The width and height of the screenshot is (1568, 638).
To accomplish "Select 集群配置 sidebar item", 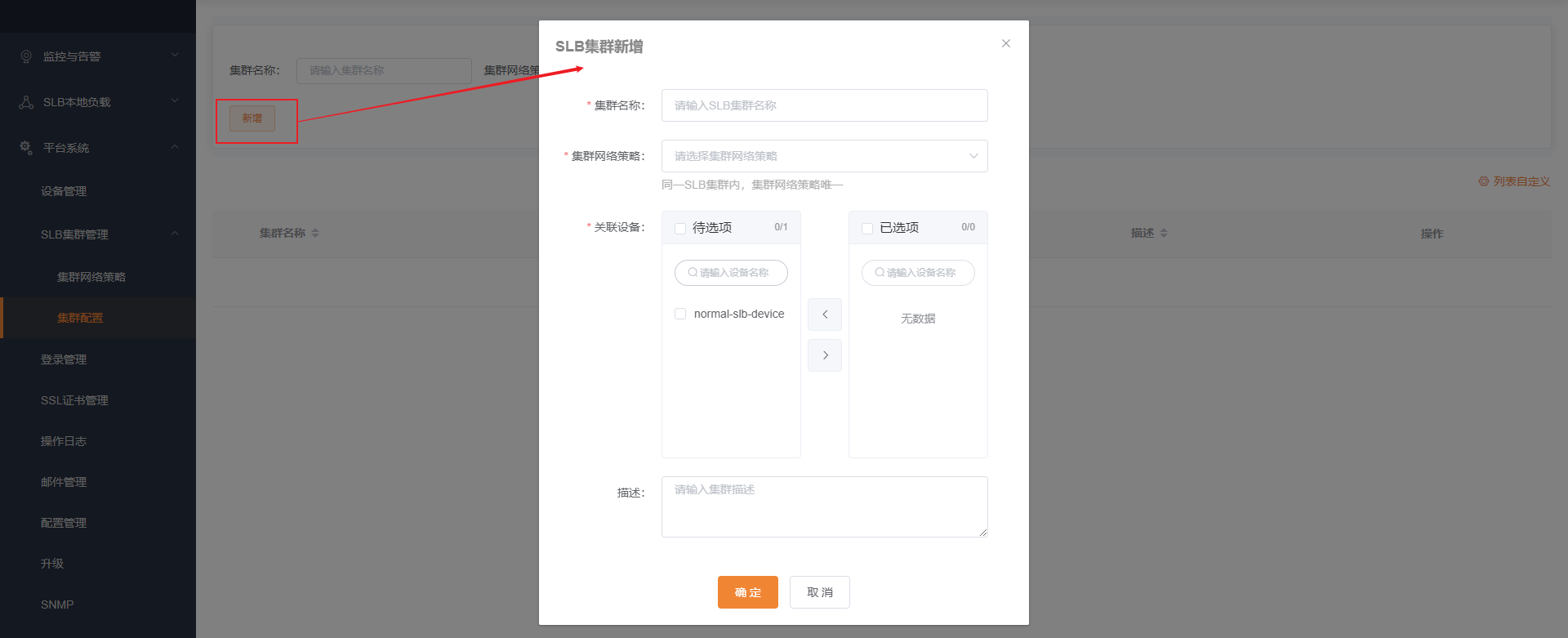I will (98, 318).
